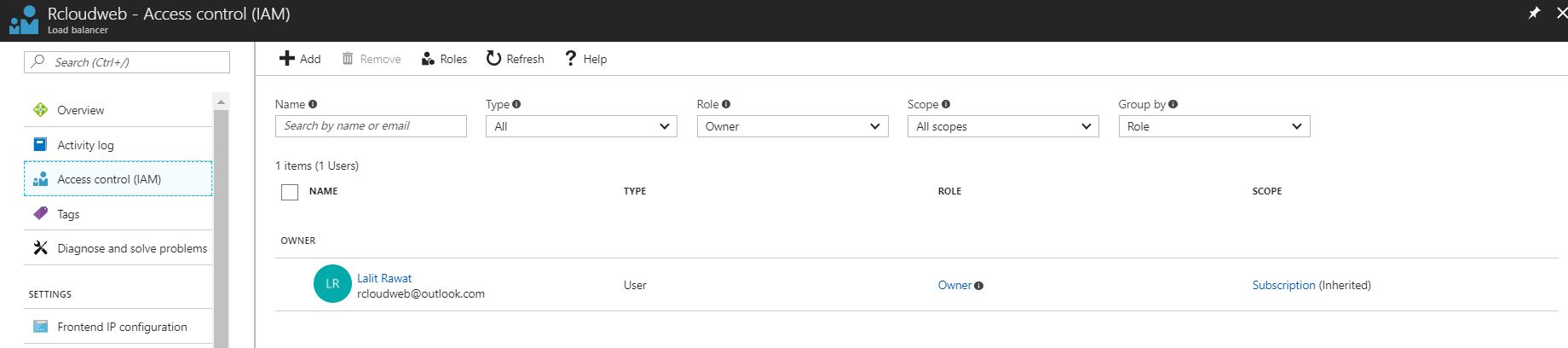Click in Search by name or email
1568x348 pixels.
371,126
